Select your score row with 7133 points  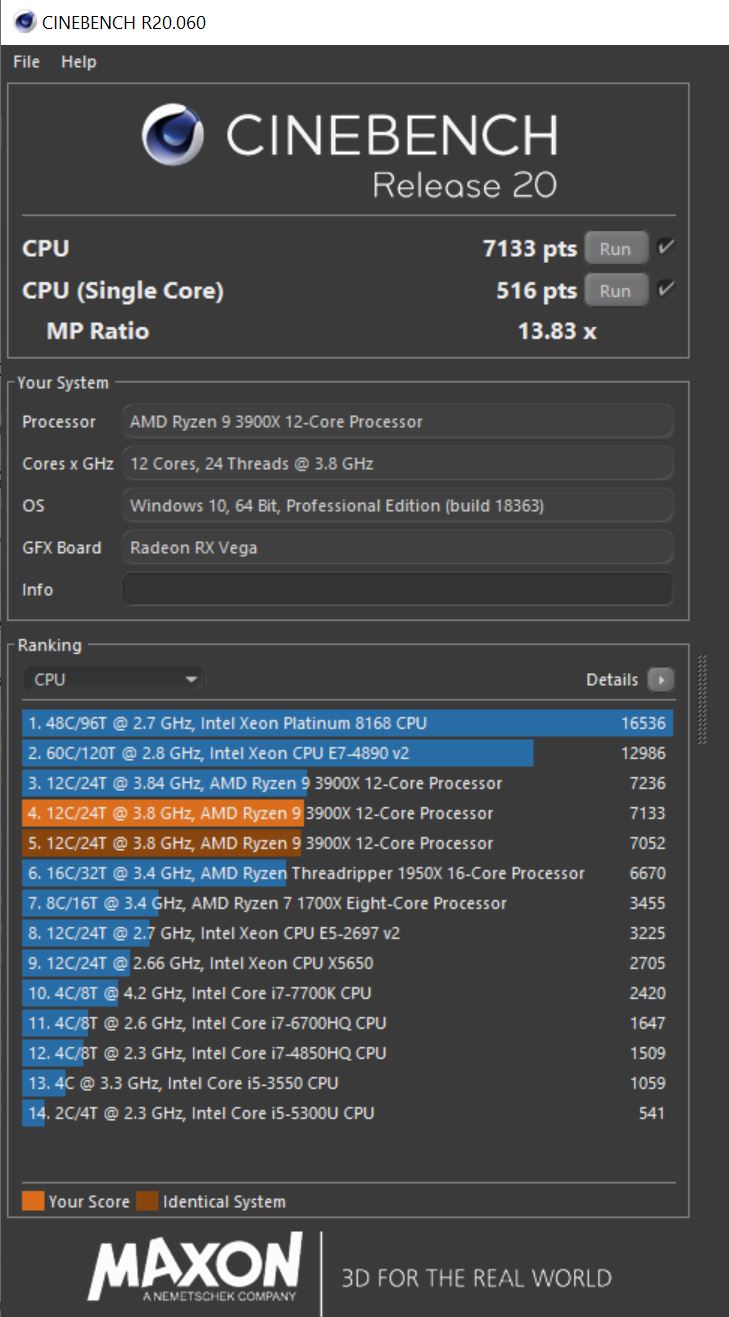tap(347, 813)
